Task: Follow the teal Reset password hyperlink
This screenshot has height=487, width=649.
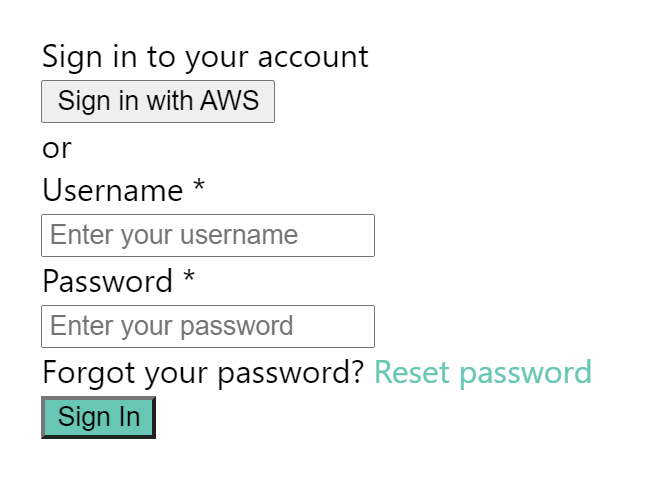Action: [483, 372]
